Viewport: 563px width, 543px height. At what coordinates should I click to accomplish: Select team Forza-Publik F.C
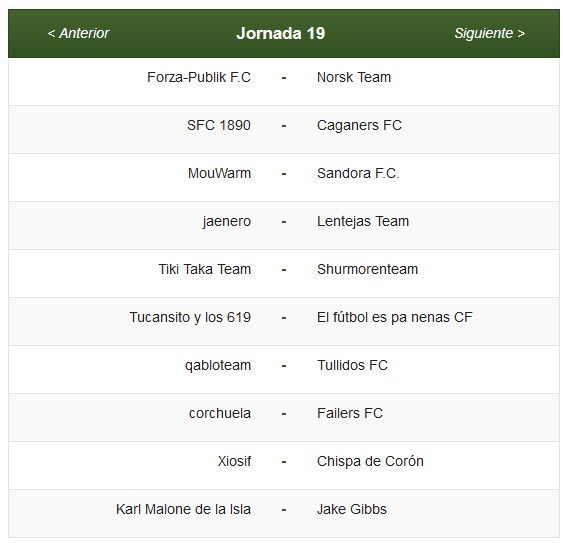(199, 77)
